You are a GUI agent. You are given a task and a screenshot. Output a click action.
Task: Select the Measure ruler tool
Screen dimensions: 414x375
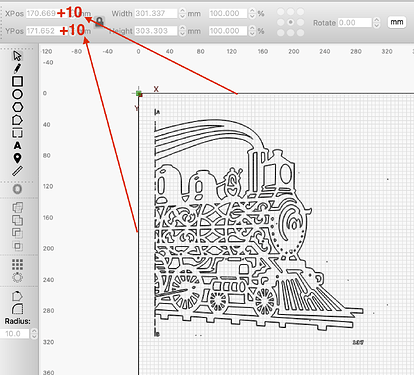pyautogui.click(x=17, y=171)
